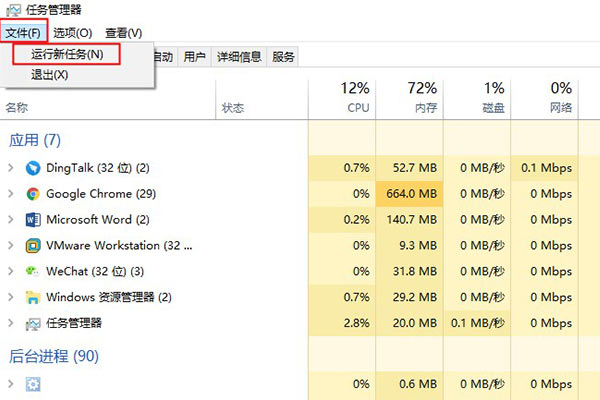Click the 任务管理器 0.1 MB/秒 disk value
The width and height of the screenshot is (600, 400).
[478, 323]
